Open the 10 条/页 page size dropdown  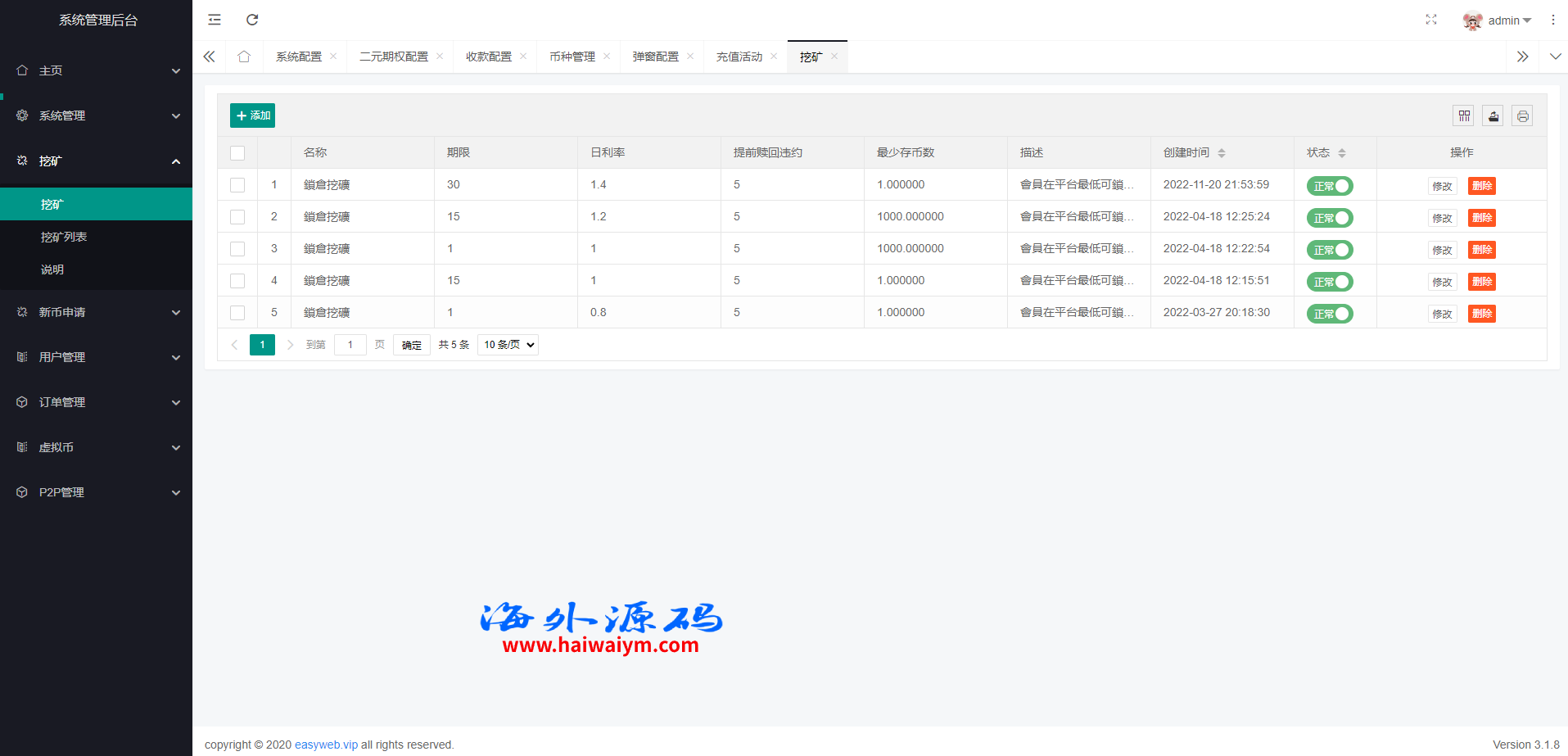pyautogui.click(x=508, y=345)
